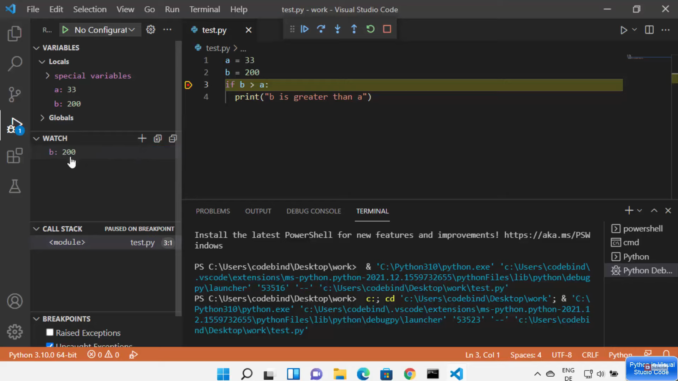
Task: Select the cmd terminal
Action: tap(641, 242)
